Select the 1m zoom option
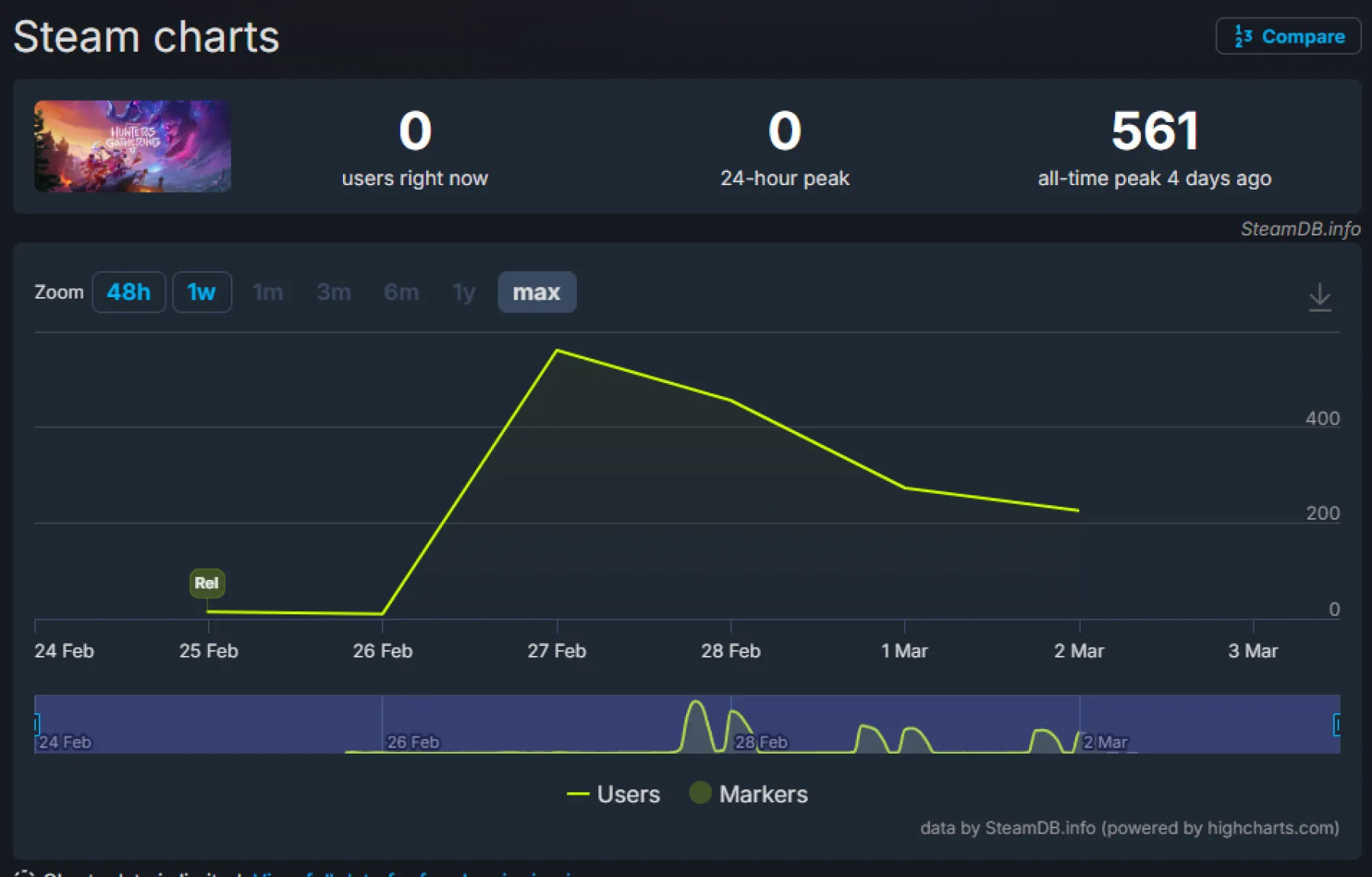 [x=268, y=292]
